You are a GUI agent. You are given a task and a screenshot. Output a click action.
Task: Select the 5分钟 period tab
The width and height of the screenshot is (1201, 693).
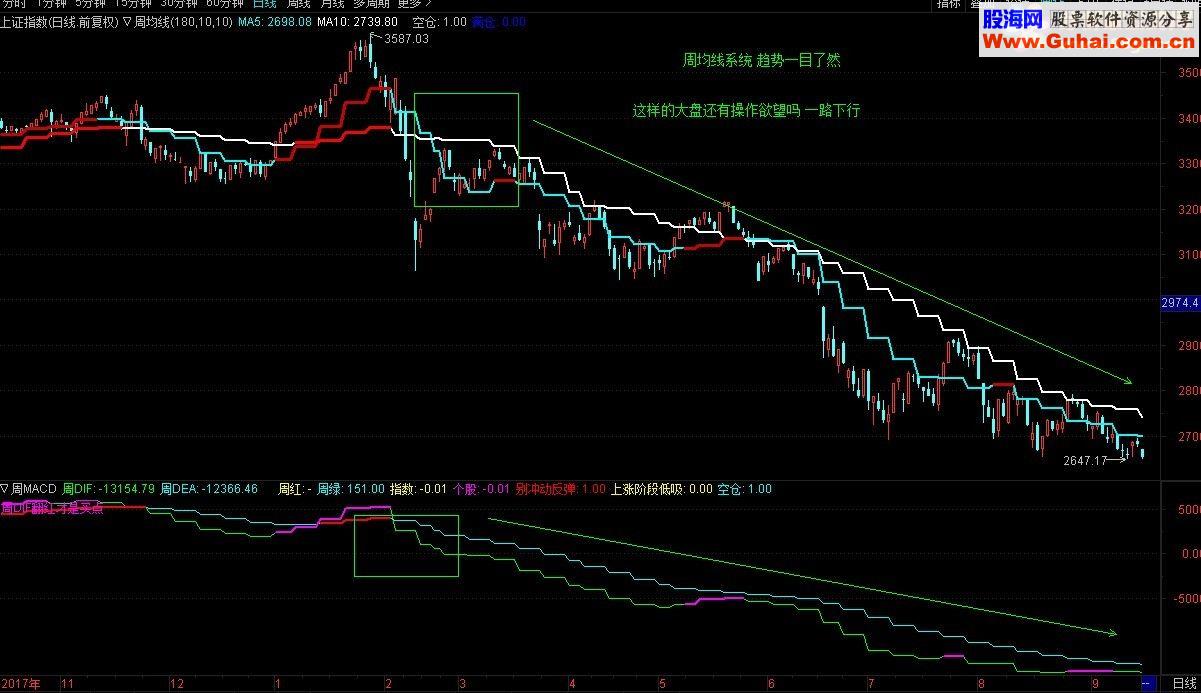tap(90, 4)
